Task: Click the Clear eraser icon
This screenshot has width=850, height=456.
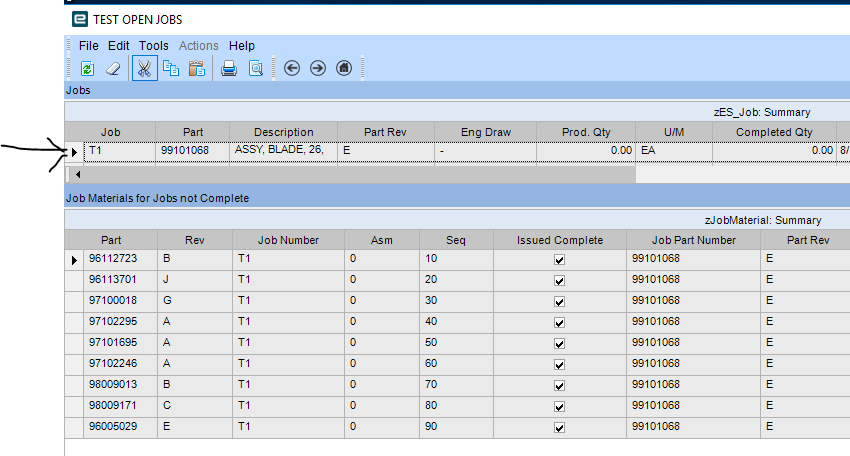Action: [113, 68]
